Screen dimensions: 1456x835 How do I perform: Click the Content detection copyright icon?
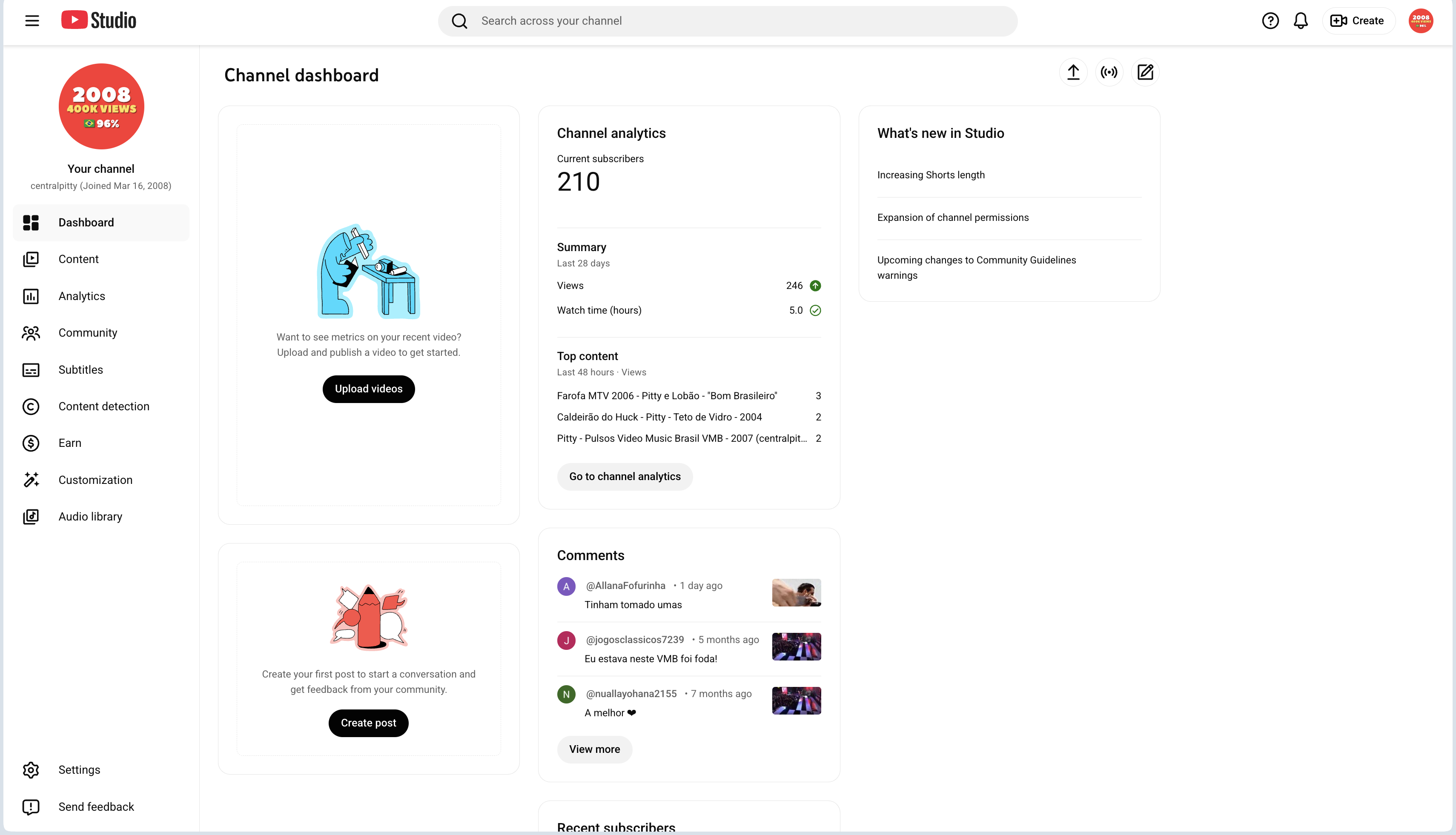[31, 406]
